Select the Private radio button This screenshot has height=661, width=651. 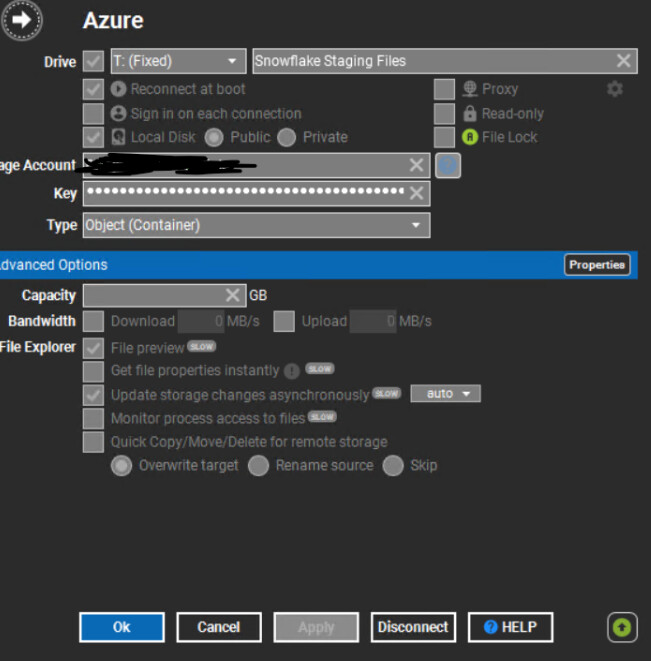(x=287, y=137)
